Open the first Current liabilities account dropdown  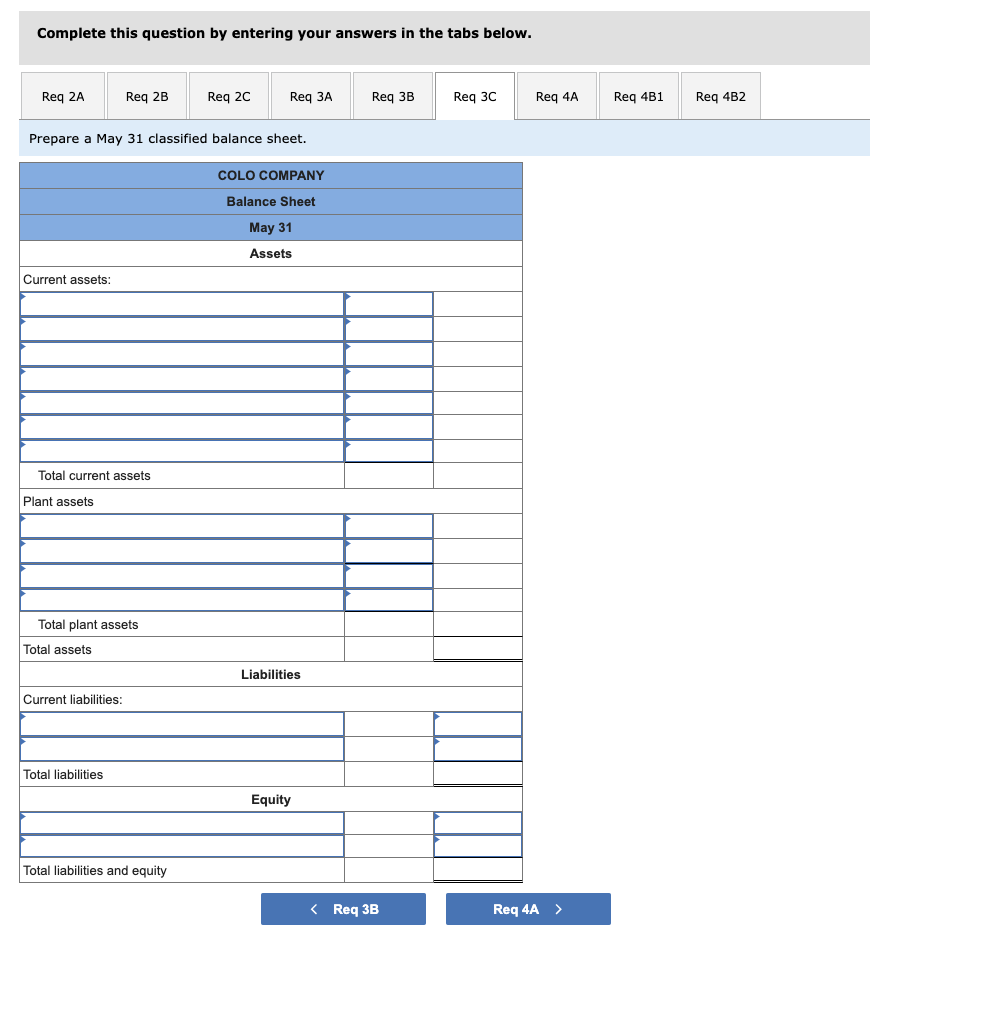coord(181,723)
